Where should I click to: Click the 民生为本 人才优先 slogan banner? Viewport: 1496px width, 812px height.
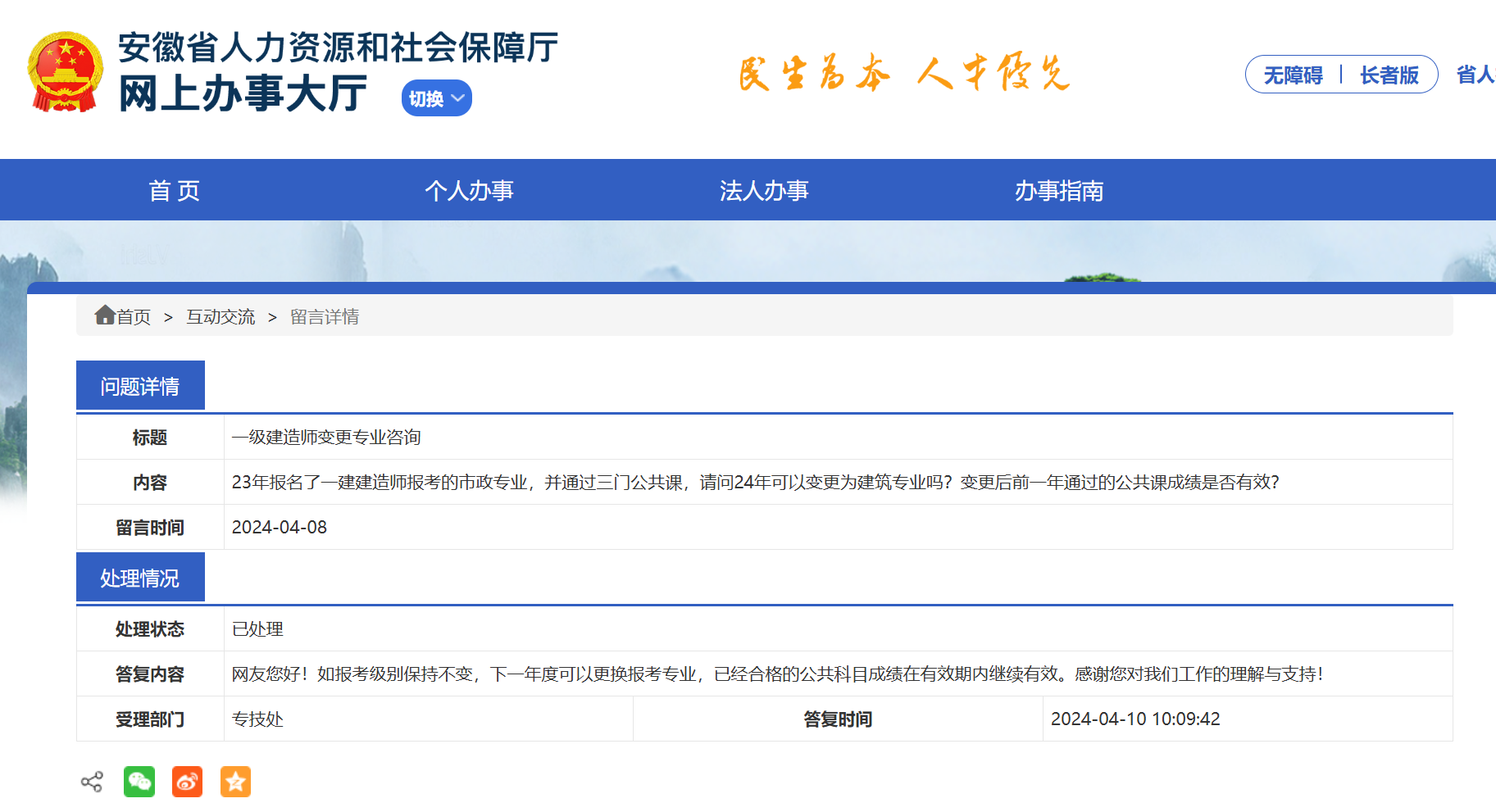click(x=904, y=74)
